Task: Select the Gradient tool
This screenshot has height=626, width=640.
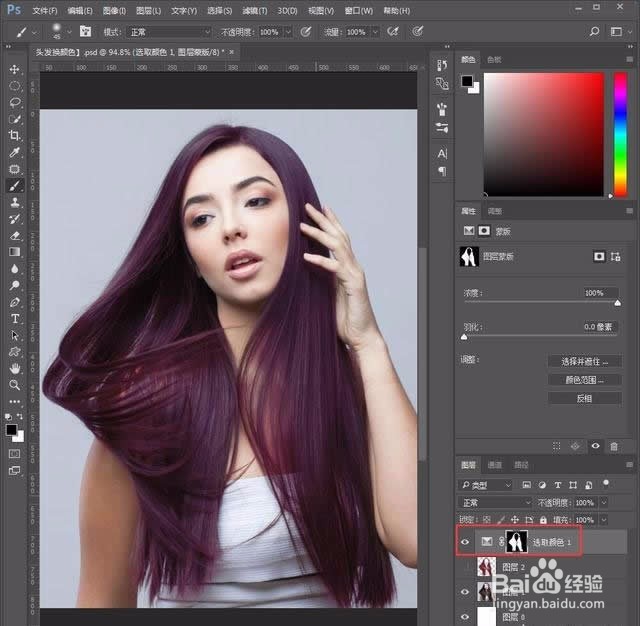Action: coord(15,252)
